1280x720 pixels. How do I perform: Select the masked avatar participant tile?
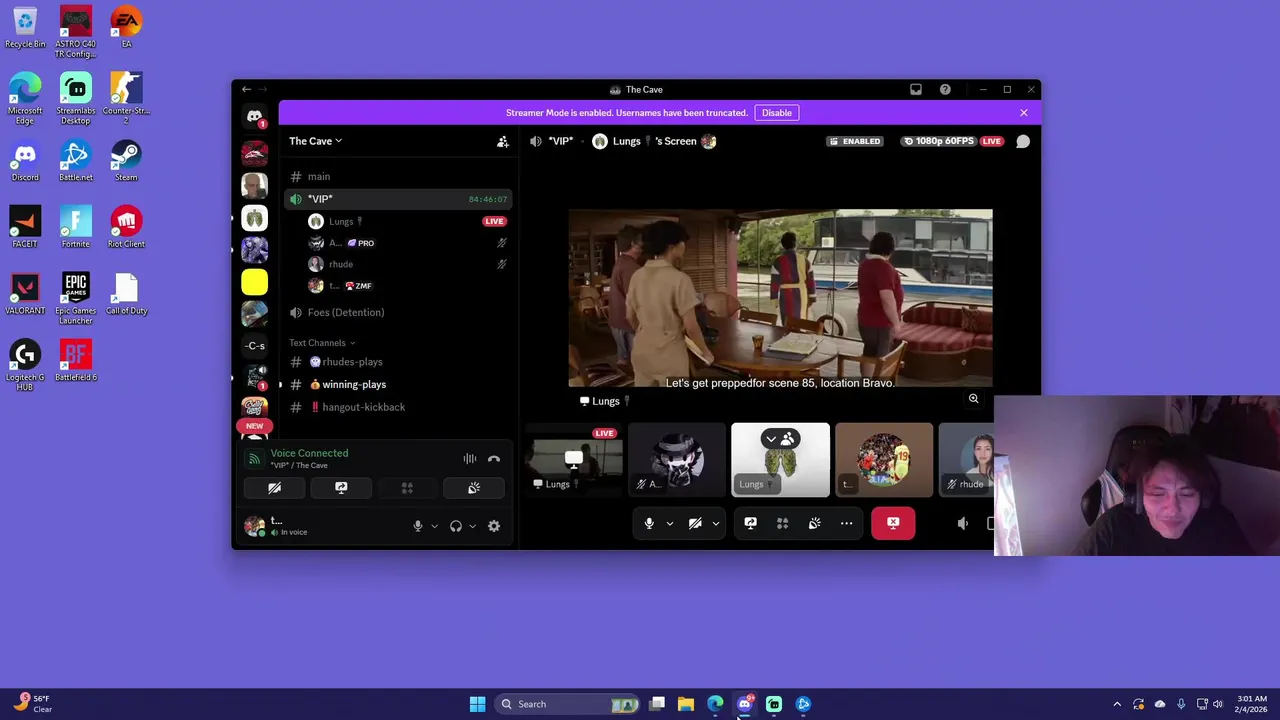click(x=677, y=460)
